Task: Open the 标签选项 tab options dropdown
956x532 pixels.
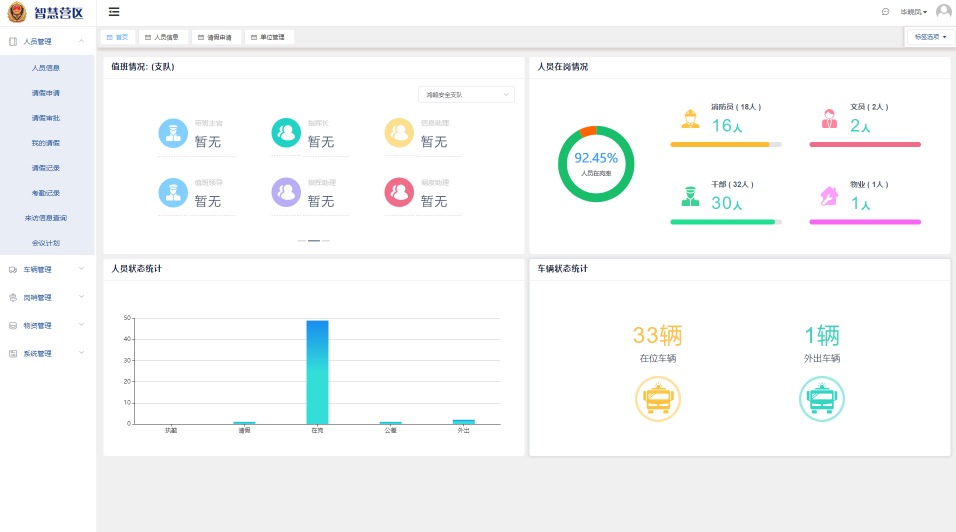Action: pyautogui.click(x=930, y=37)
